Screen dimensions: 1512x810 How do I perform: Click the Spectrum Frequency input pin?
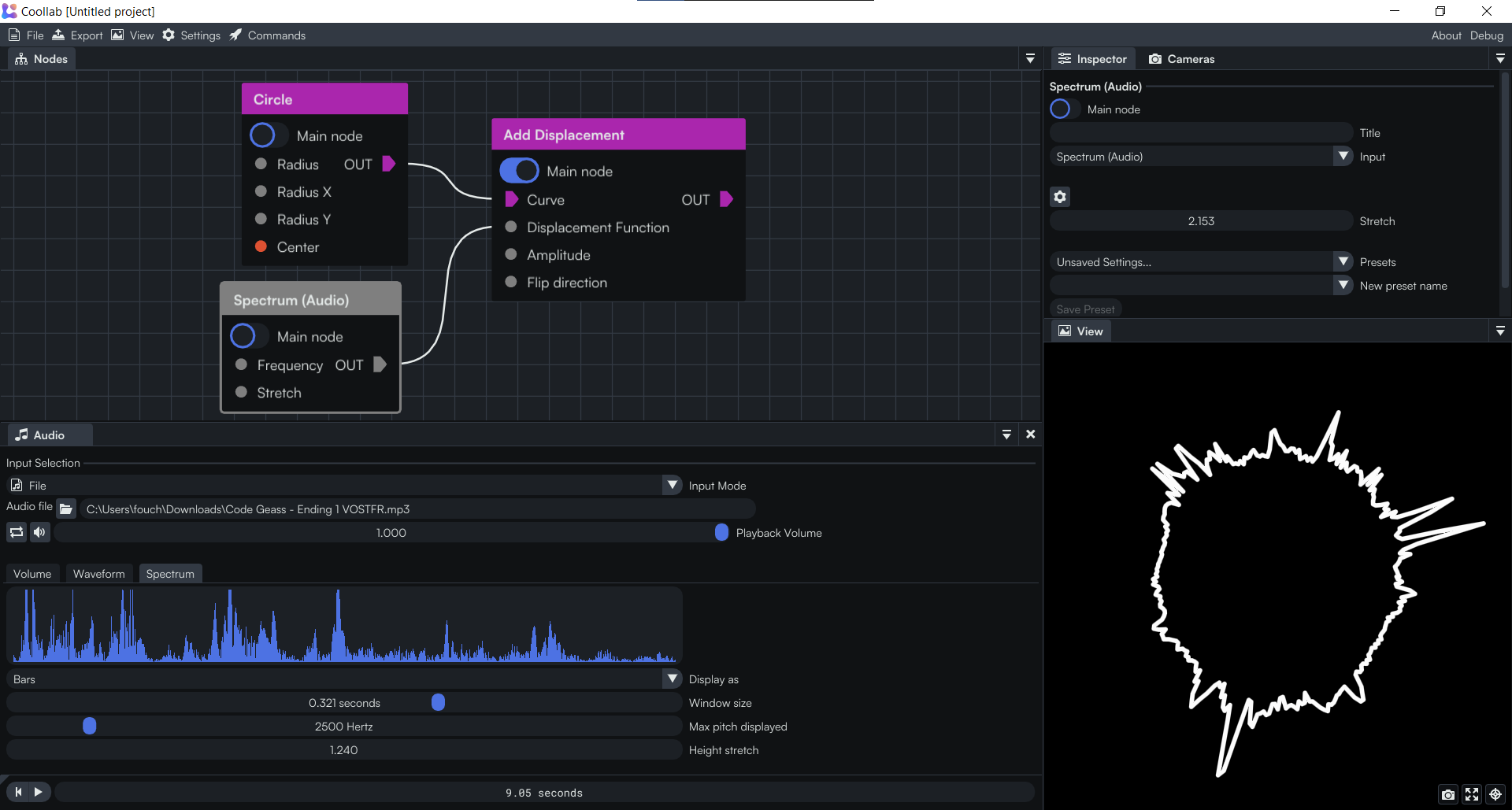tap(241, 364)
